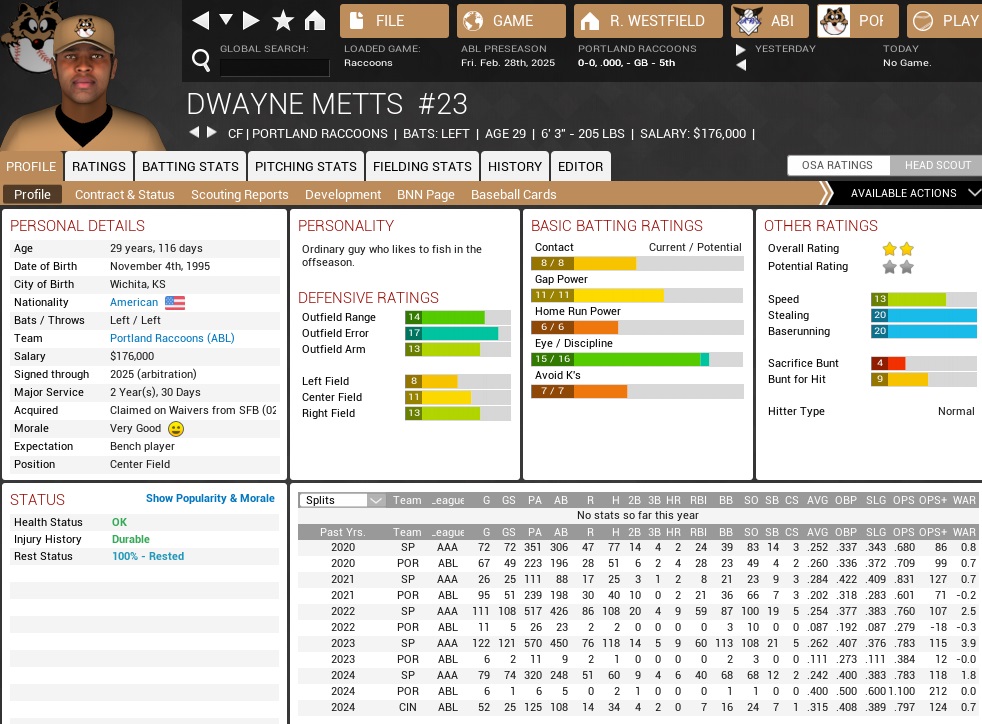Click the Global Search input field
Screen dimensions: 982x724
click(x=274, y=67)
